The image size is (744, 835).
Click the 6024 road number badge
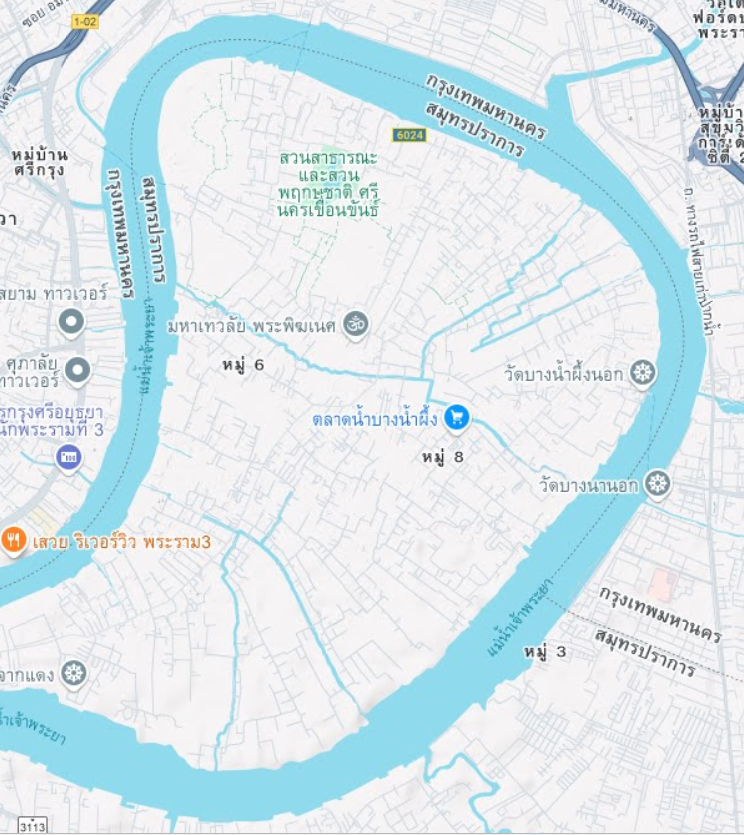(x=409, y=135)
